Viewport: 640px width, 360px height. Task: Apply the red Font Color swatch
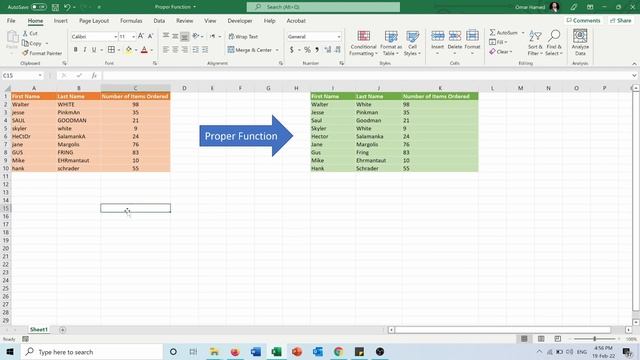pos(144,50)
